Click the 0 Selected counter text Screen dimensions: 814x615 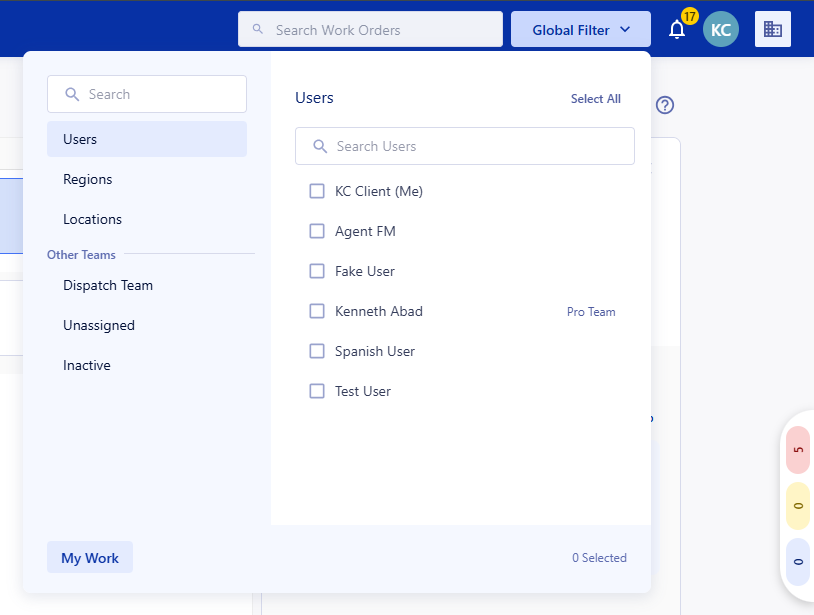599,558
